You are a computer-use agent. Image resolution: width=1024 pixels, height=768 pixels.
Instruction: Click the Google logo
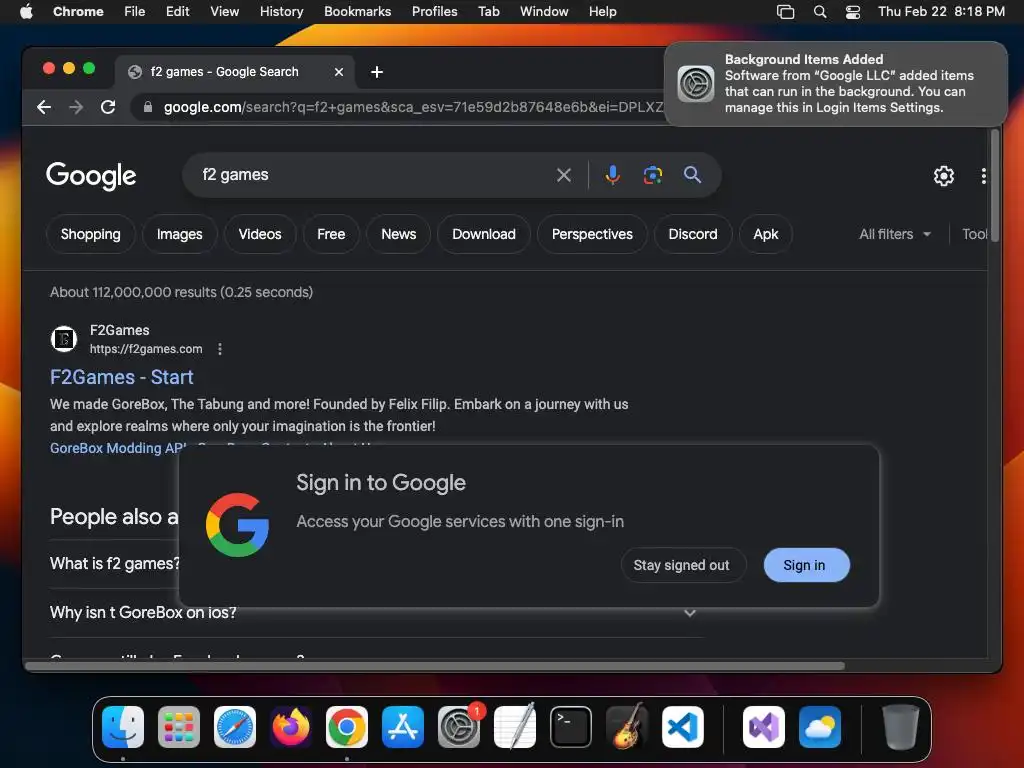click(x=91, y=175)
